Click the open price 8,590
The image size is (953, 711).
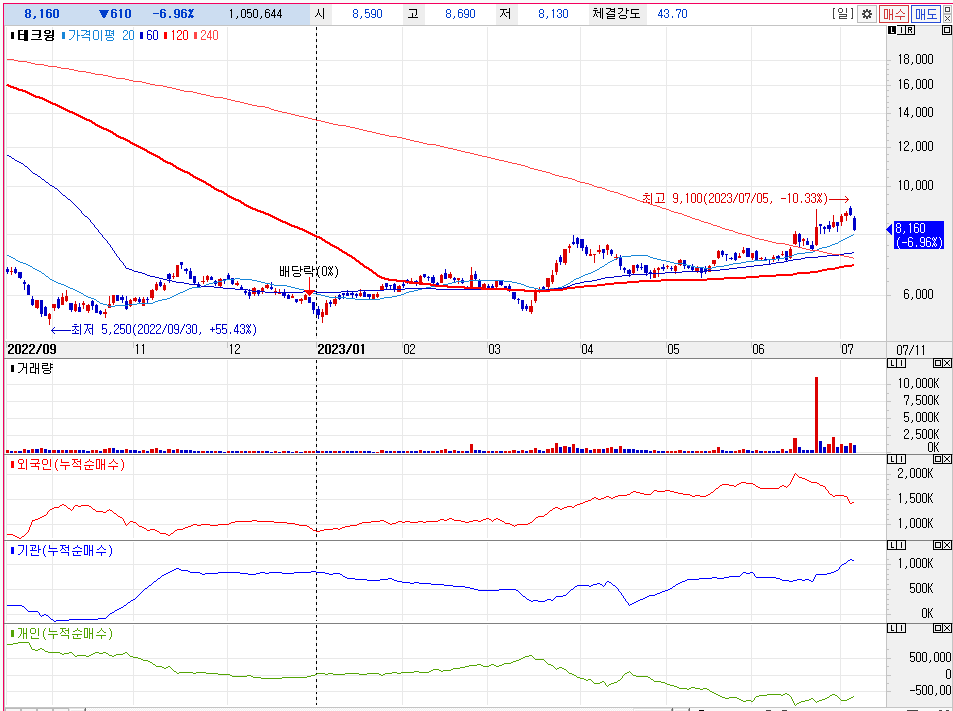[x=367, y=13]
